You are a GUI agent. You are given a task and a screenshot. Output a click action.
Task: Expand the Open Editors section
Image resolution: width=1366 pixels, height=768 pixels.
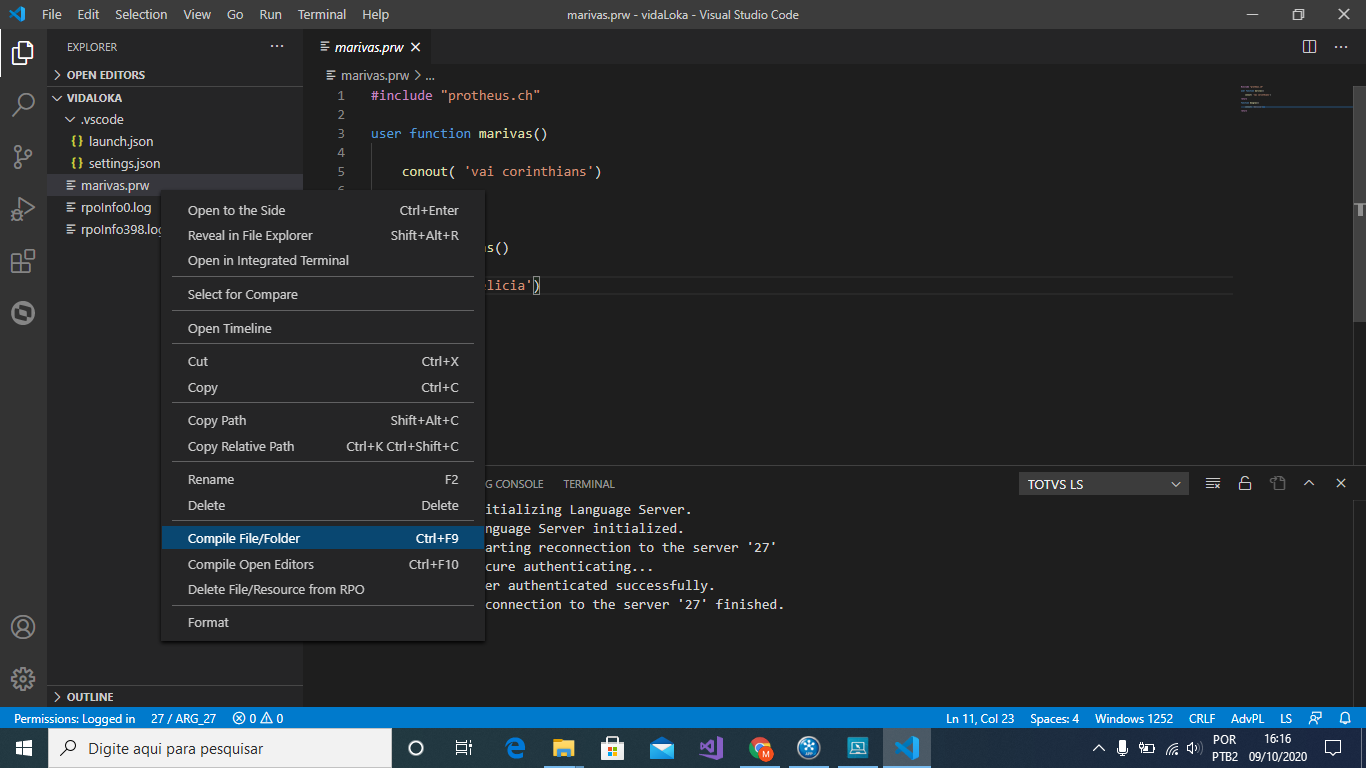(175, 75)
